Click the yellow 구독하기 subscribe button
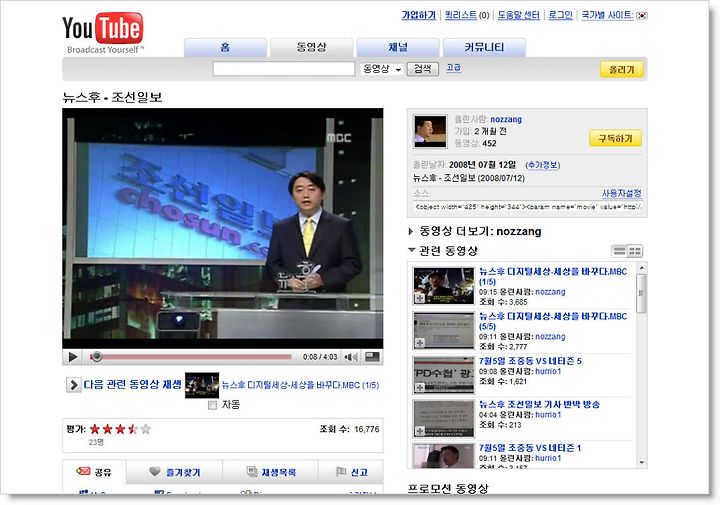720x505 pixels. pos(615,139)
